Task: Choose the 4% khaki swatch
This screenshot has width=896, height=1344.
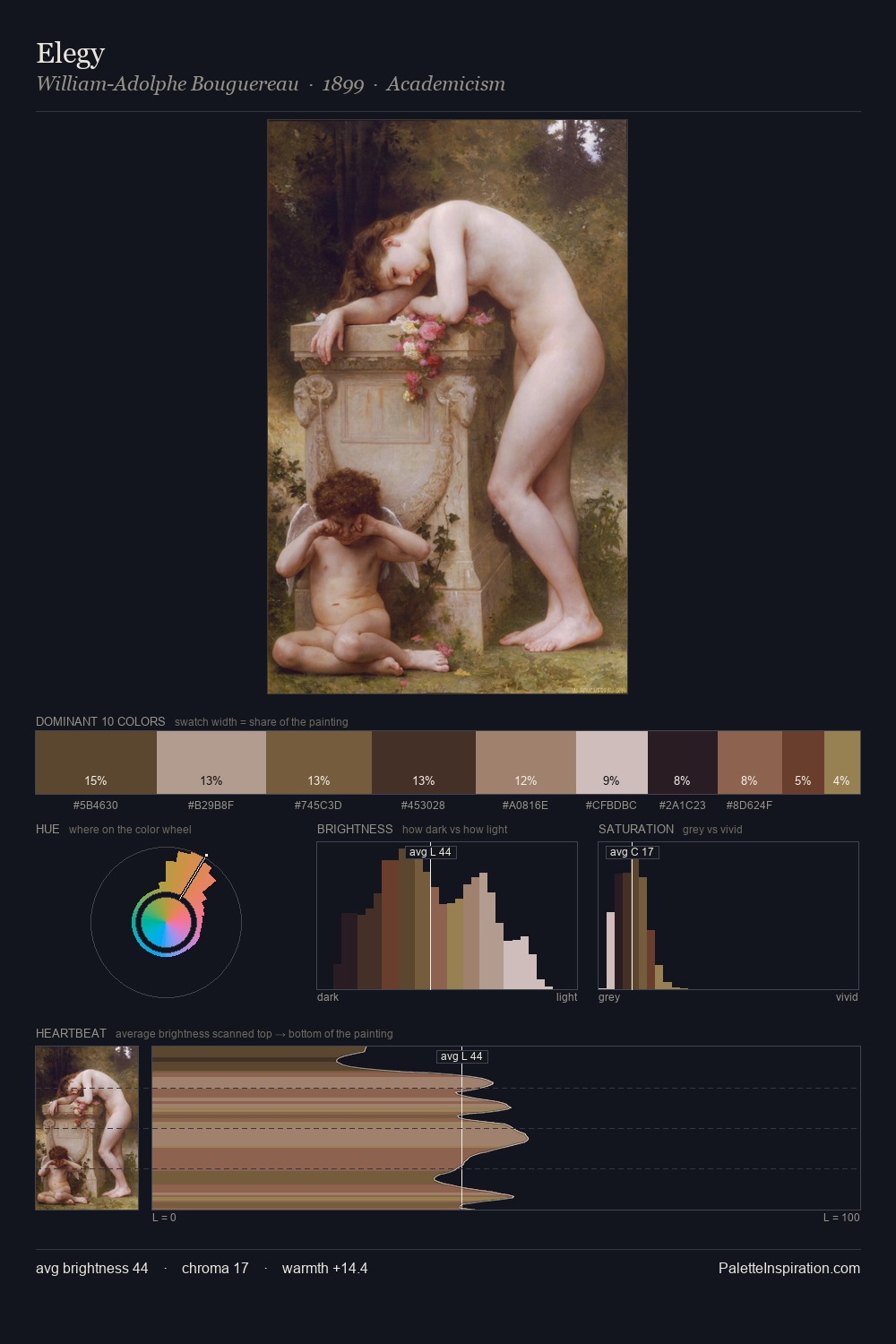Action: coord(842,762)
